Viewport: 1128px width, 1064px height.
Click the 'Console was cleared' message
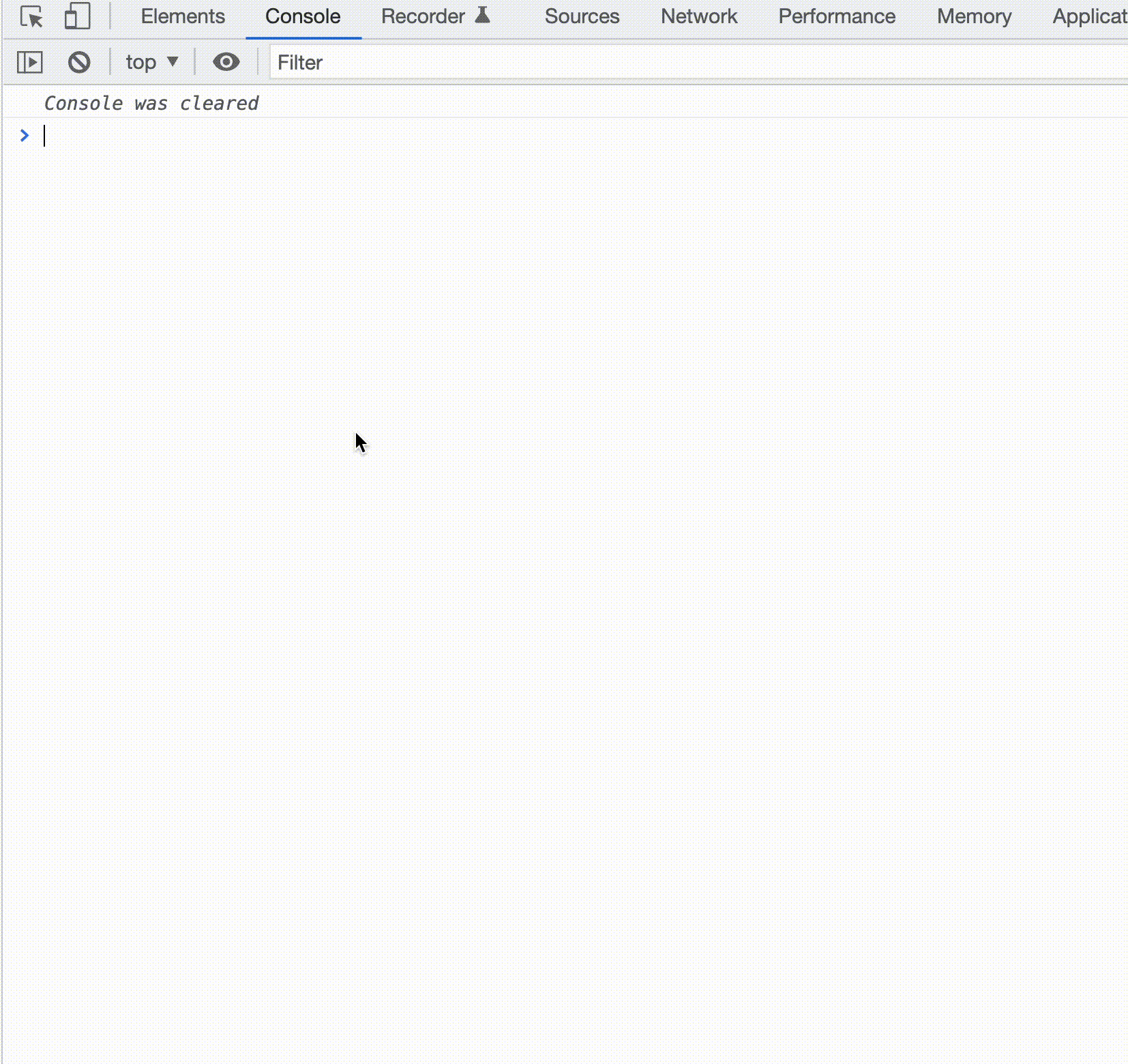(x=151, y=104)
